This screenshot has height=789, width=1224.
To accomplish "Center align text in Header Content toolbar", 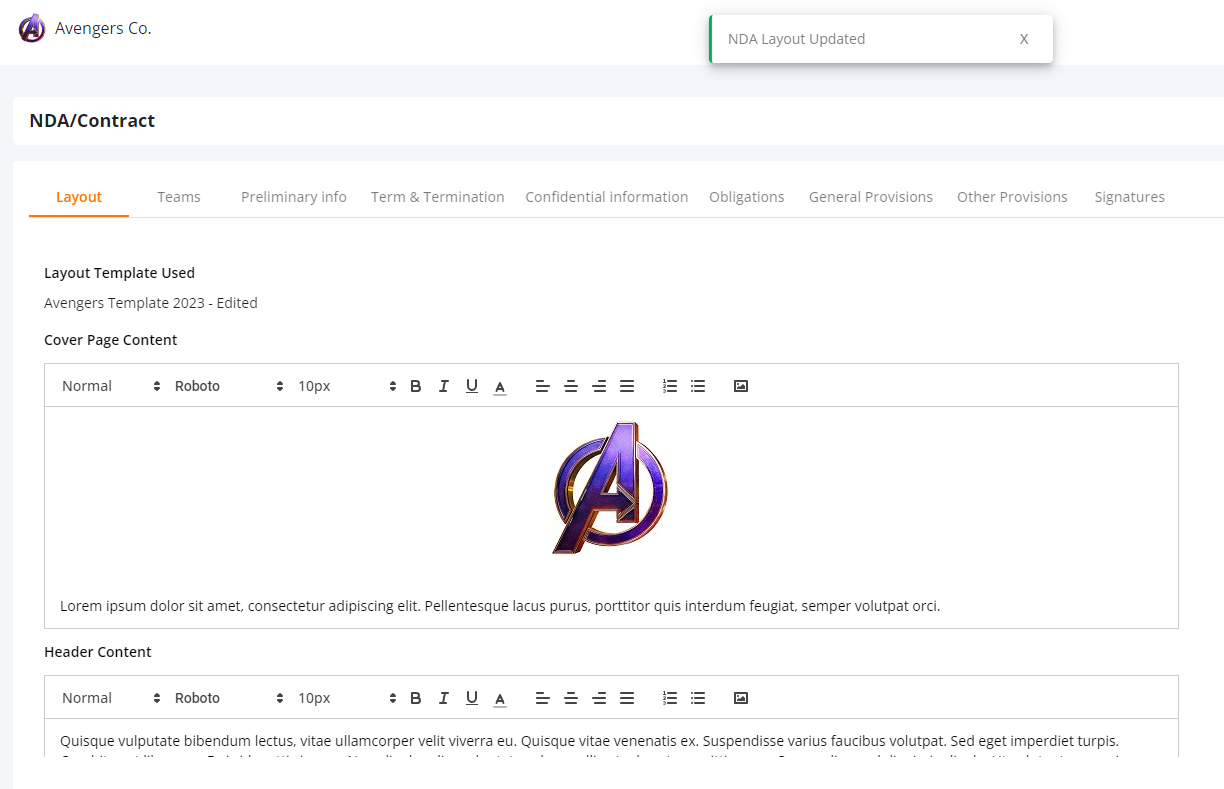I will tap(571, 698).
